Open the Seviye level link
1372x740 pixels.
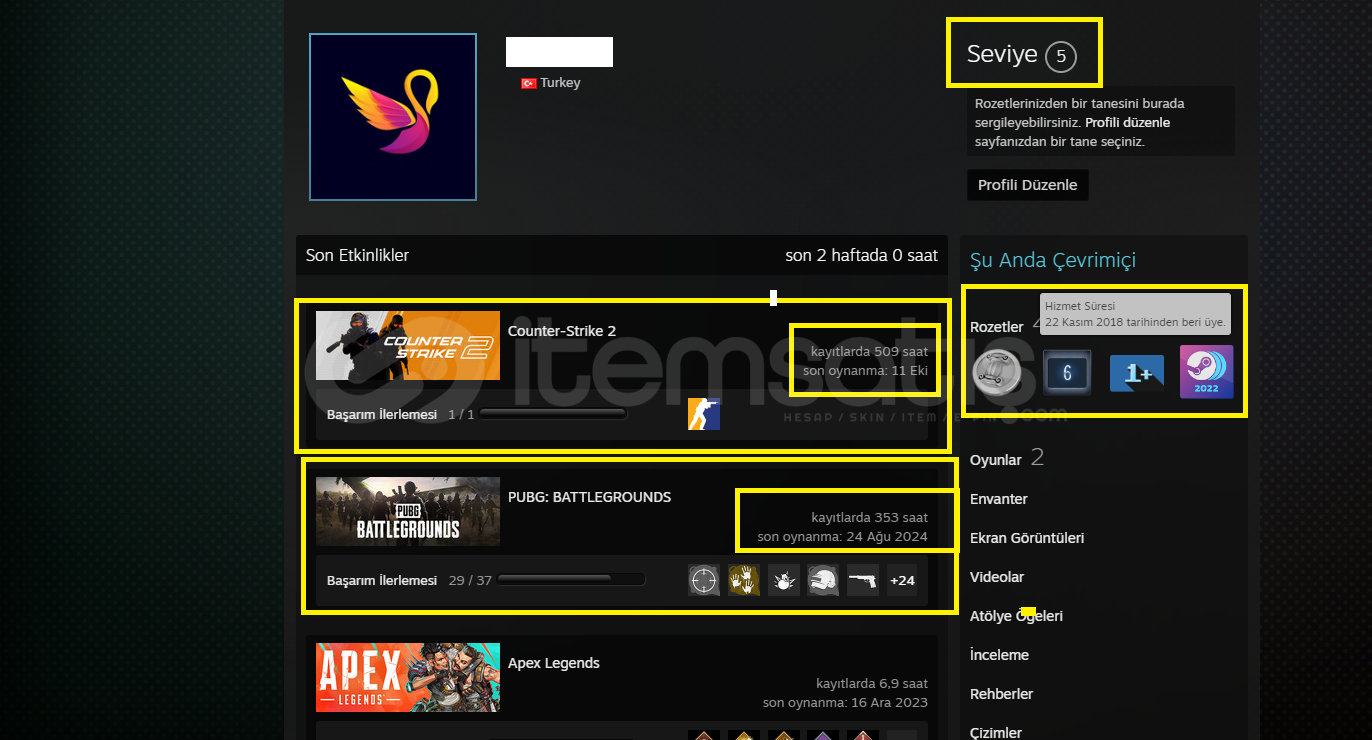[1002, 55]
